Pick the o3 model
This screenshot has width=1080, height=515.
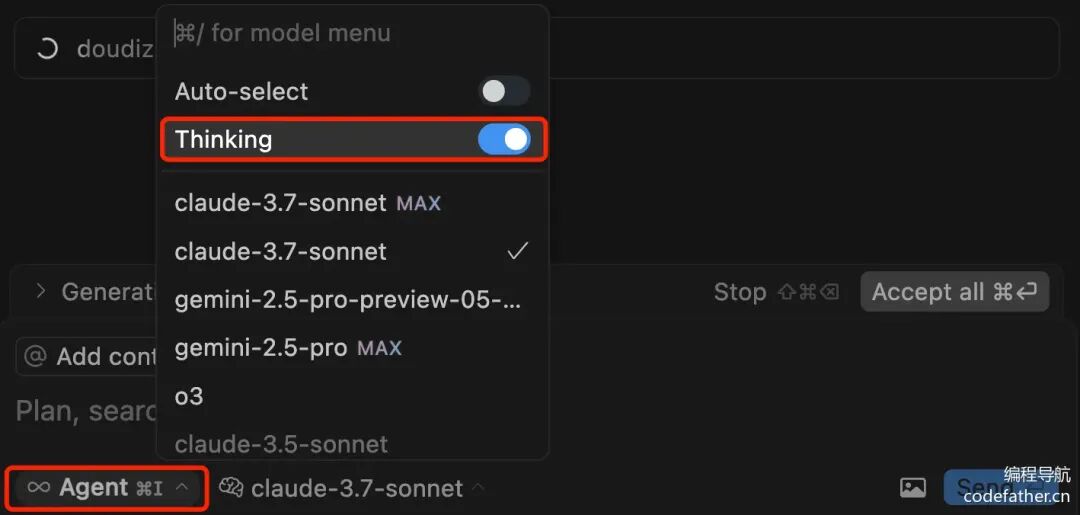point(190,396)
